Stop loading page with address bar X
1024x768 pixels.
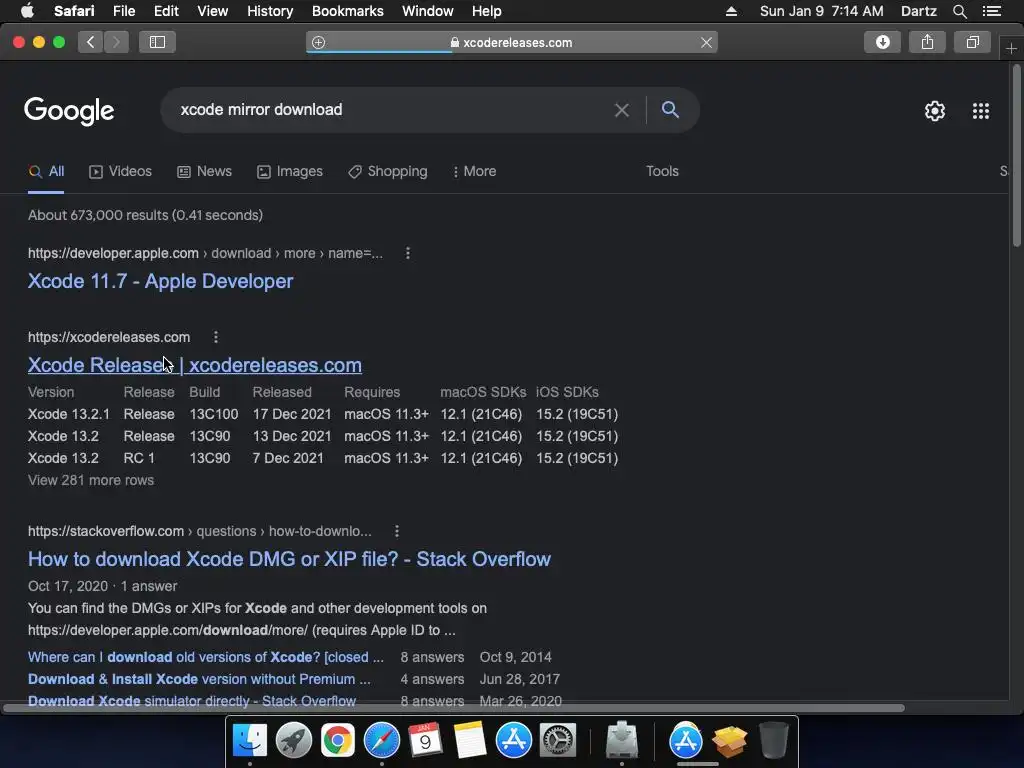coord(706,42)
